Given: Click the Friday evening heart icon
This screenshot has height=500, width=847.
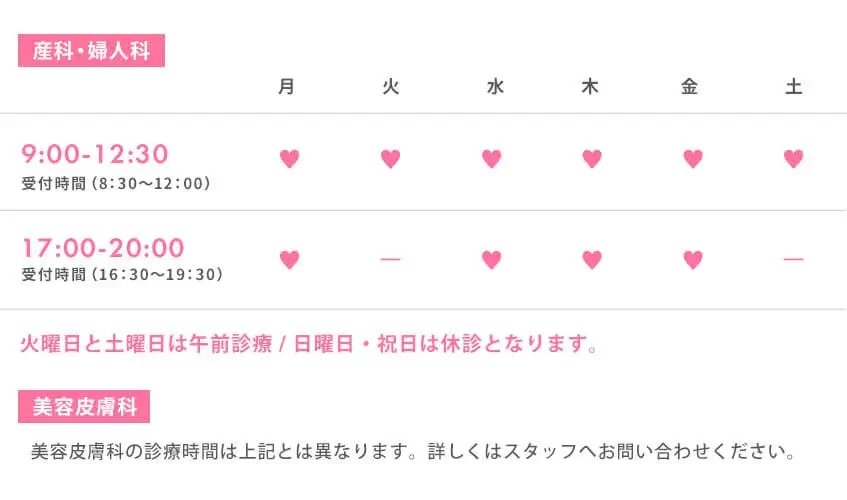Looking at the screenshot, I should [692, 260].
